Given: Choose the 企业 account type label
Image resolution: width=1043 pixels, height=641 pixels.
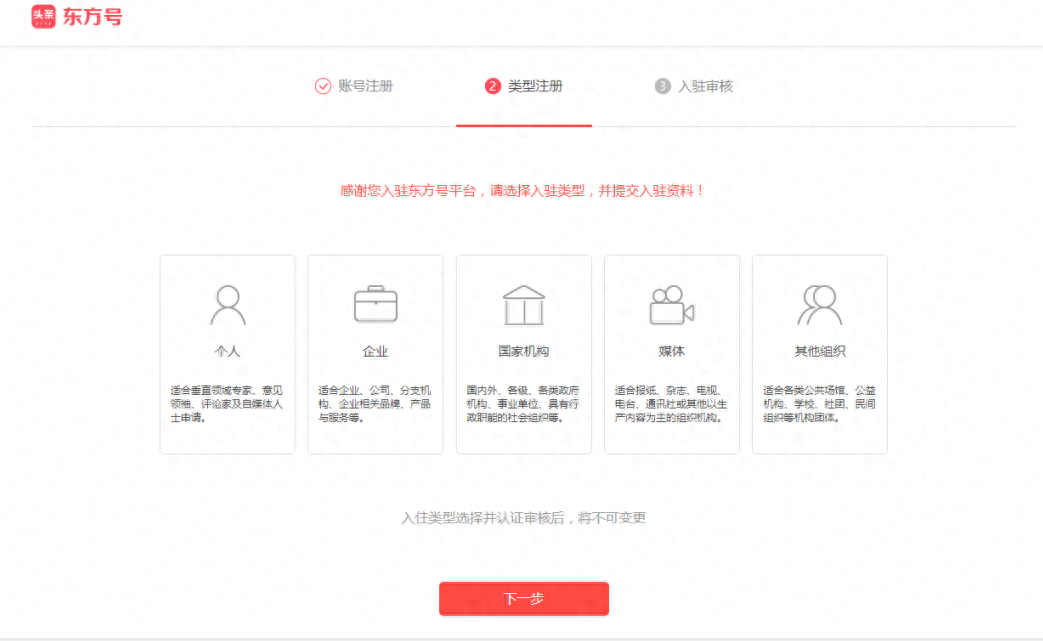Looking at the screenshot, I should point(375,352).
